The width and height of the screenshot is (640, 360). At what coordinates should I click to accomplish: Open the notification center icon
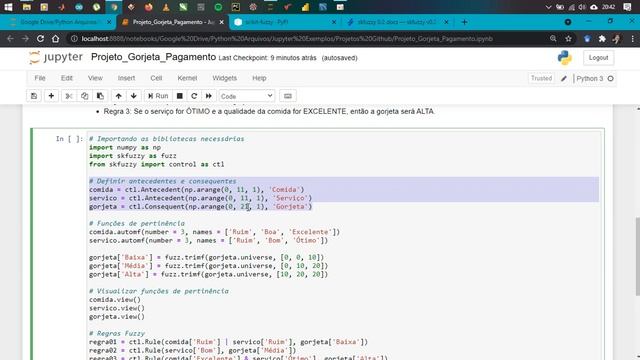(627, 7)
